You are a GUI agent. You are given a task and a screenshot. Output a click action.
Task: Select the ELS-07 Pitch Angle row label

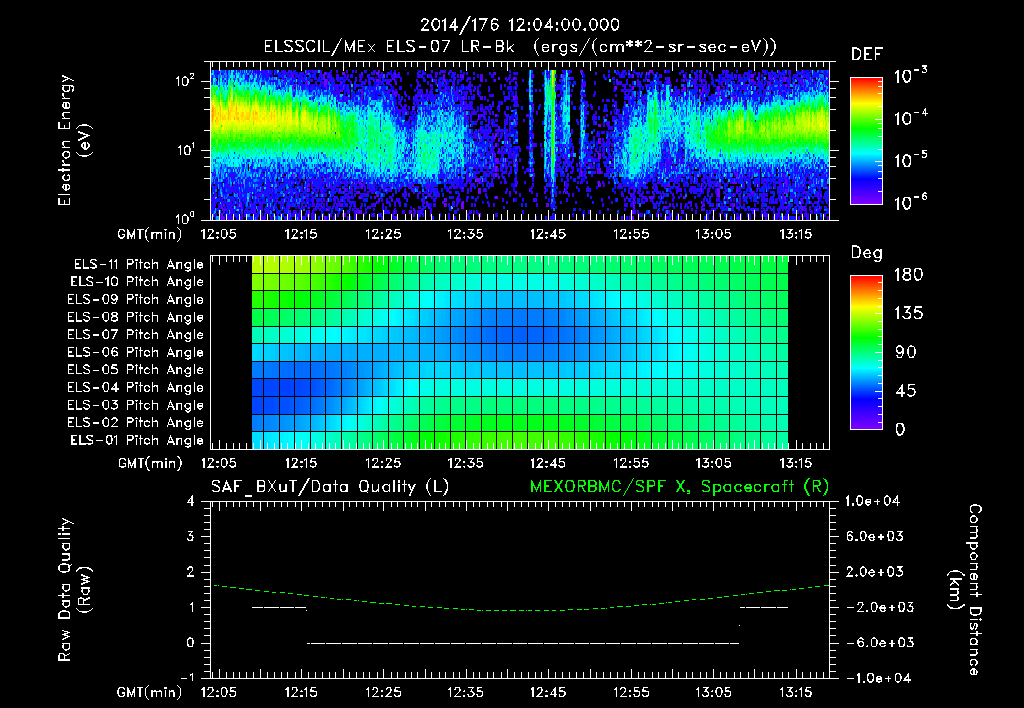(136, 334)
